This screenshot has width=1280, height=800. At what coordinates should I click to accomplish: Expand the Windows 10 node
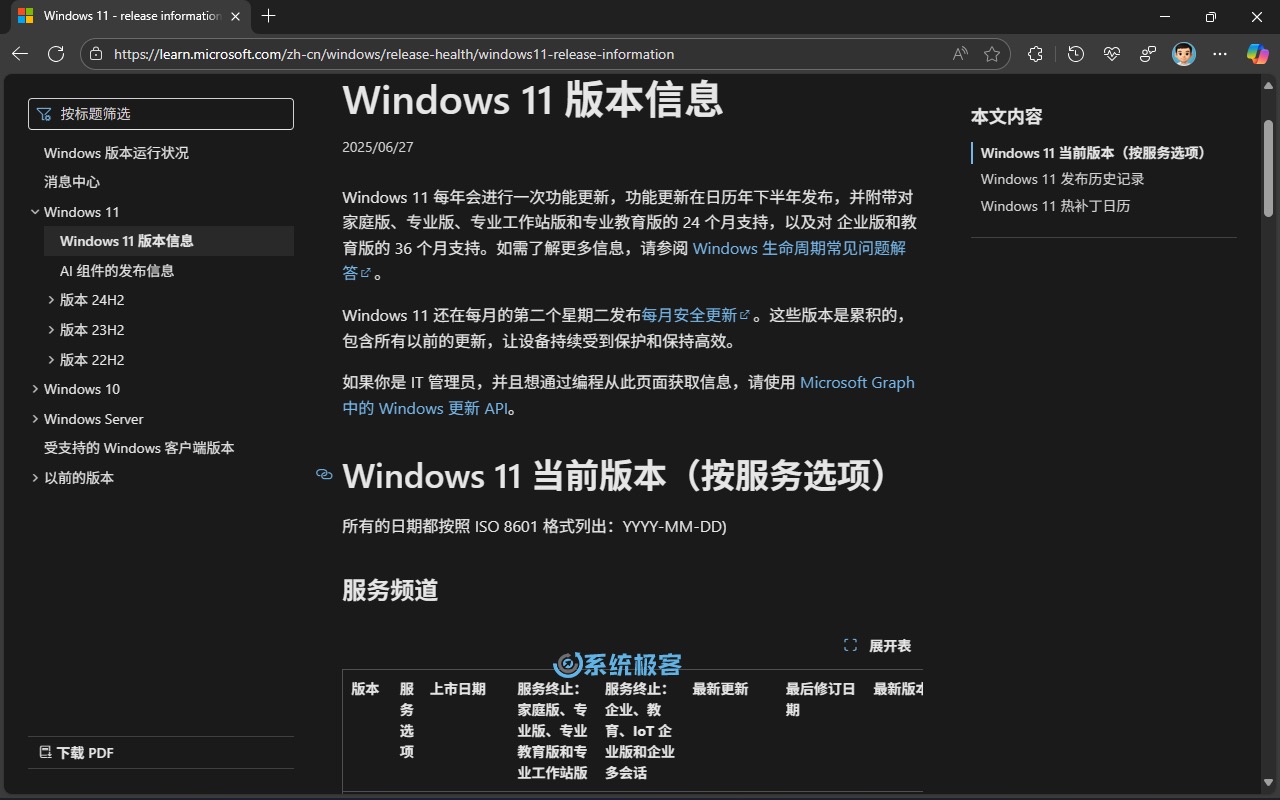click(35, 389)
